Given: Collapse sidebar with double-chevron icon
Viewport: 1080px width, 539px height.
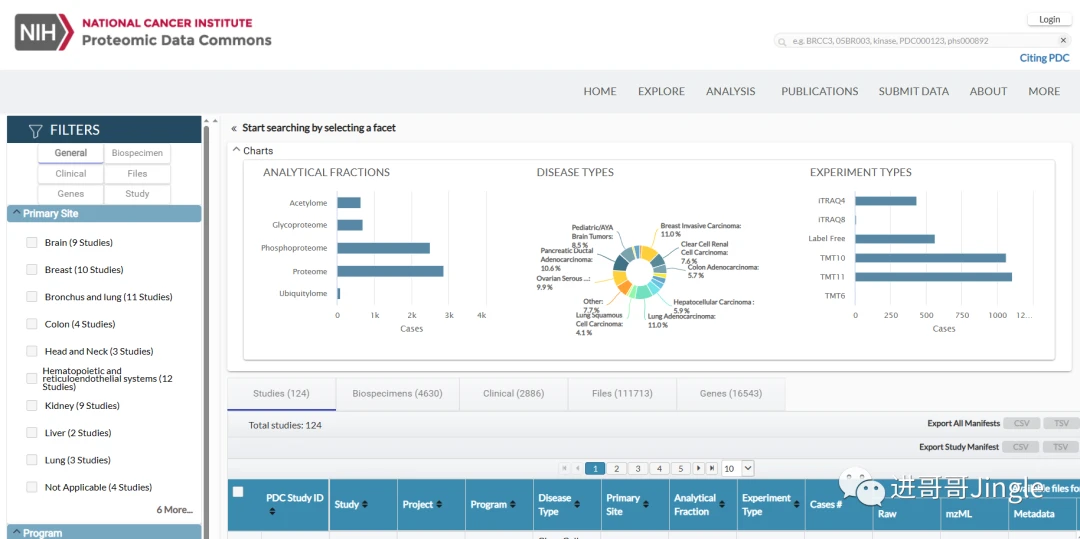Looking at the screenshot, I should coord(234,128).
